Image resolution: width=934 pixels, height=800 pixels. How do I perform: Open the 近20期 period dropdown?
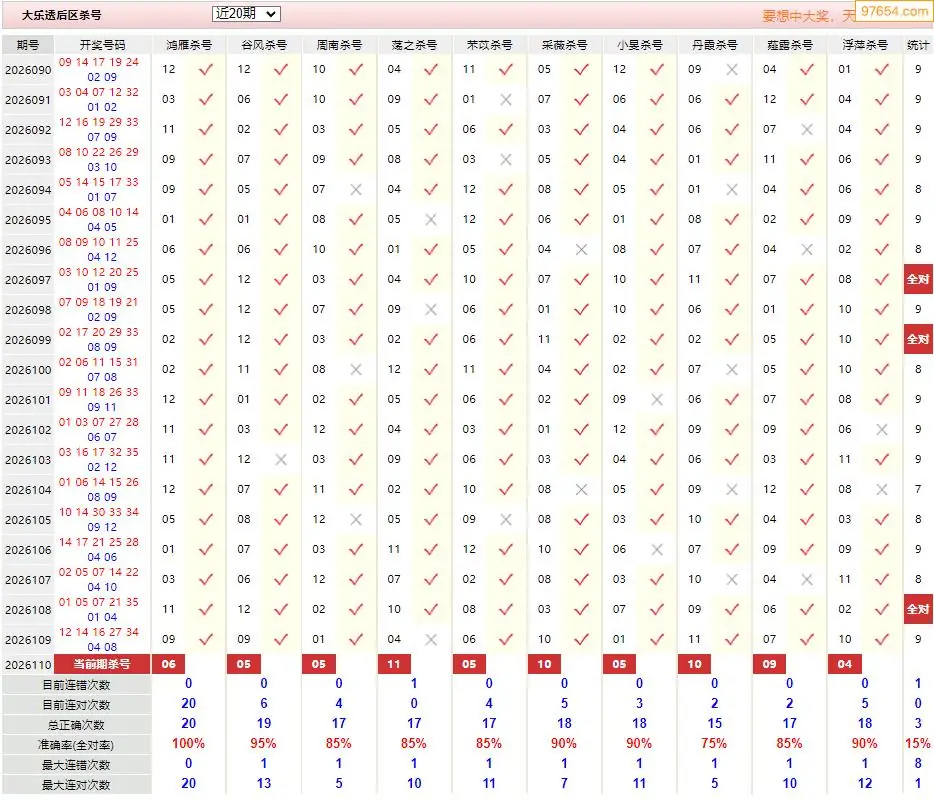(x=246, y=14)
